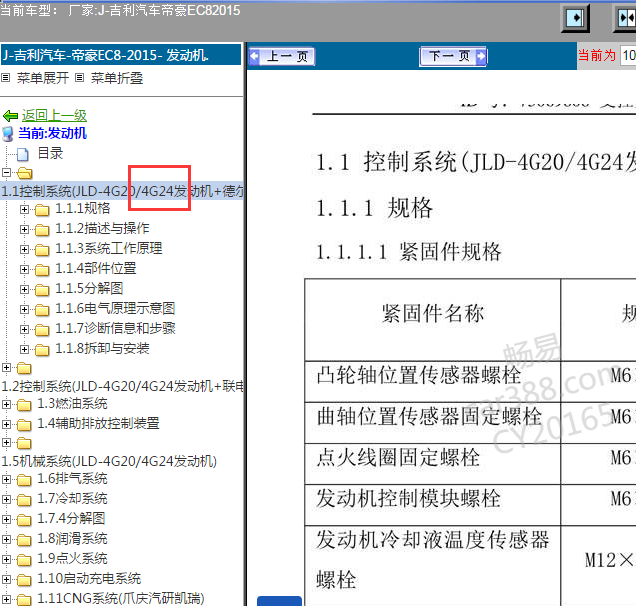Click the right-arrow panel icon in top bar

pos(575,18)
